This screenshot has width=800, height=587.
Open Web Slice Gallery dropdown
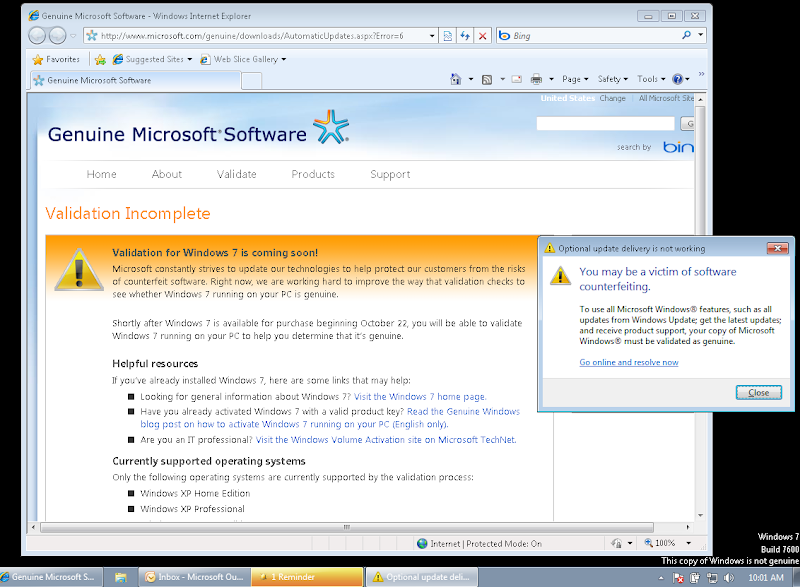point(243,59)
